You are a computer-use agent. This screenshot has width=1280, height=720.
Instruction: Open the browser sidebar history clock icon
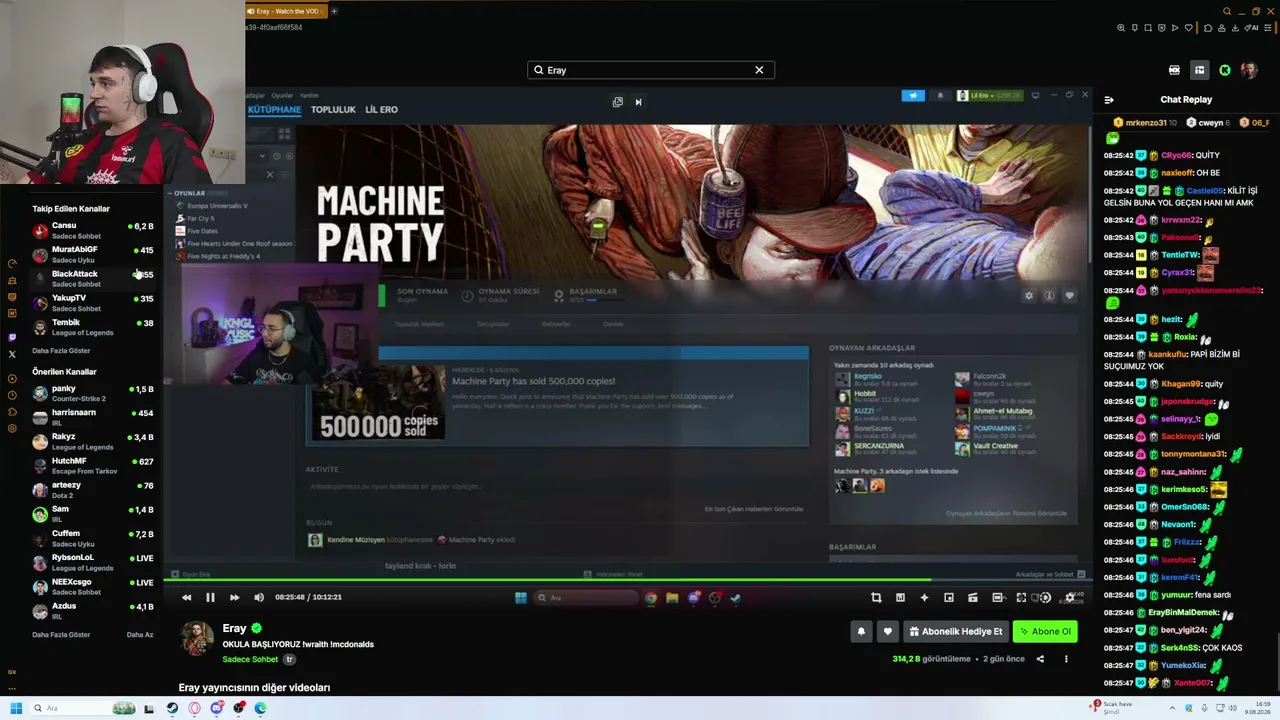click(12, 395)
